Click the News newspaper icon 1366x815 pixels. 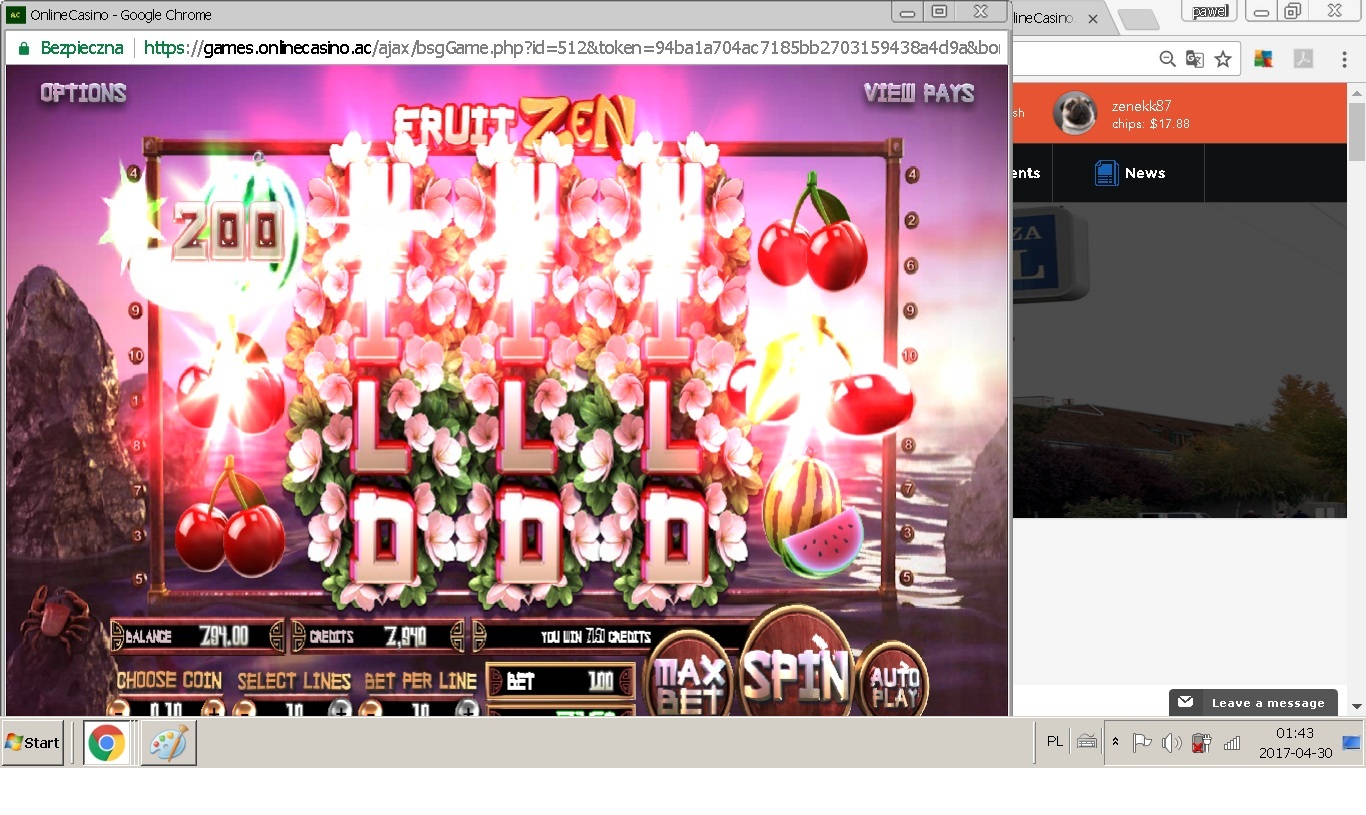pos(1105,173)
